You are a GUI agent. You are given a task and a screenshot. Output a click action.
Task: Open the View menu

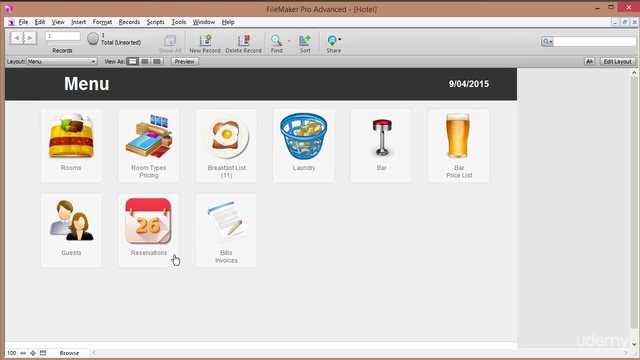click(58, 22)
